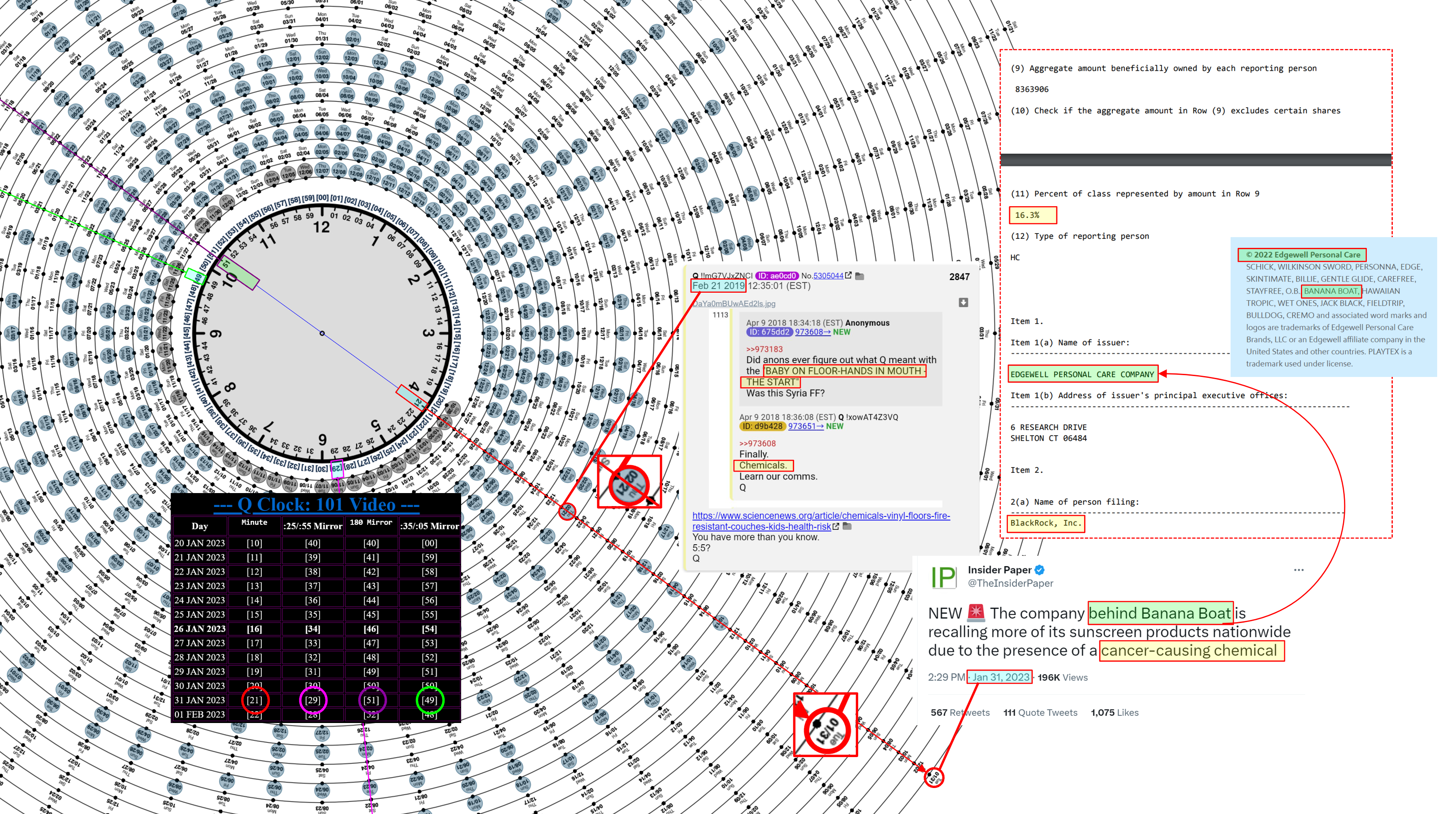Click the '[34]' cell in the table
The image size is (1456, 814).
[312, 628]
